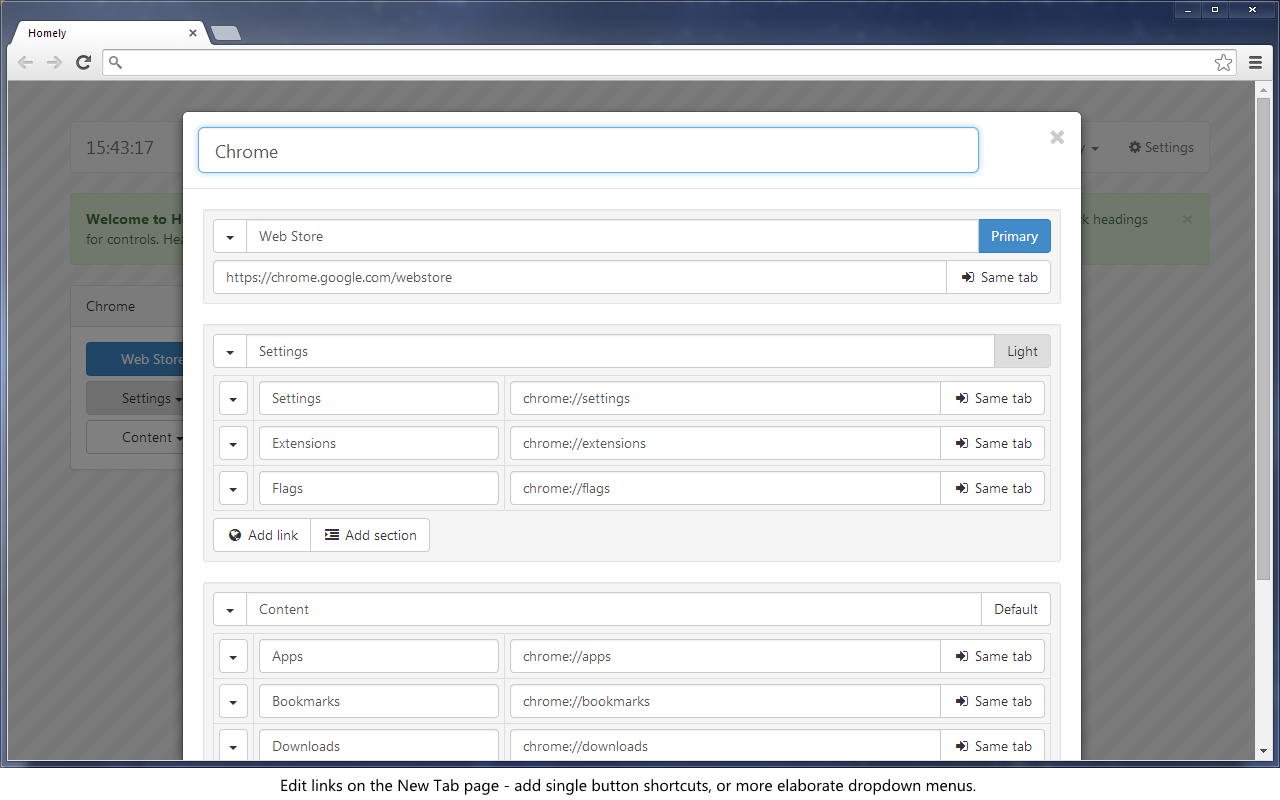Edit the Extensions link name field
Image resolution: width=1280 pixels, height=800 pixels.
(x=379, y=443)
